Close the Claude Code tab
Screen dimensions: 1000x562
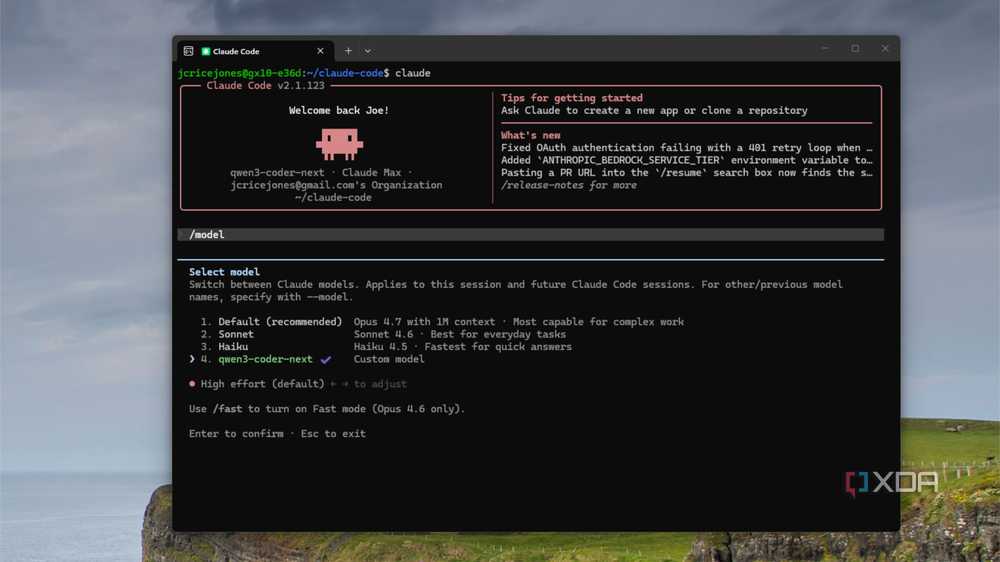point(320,51)
